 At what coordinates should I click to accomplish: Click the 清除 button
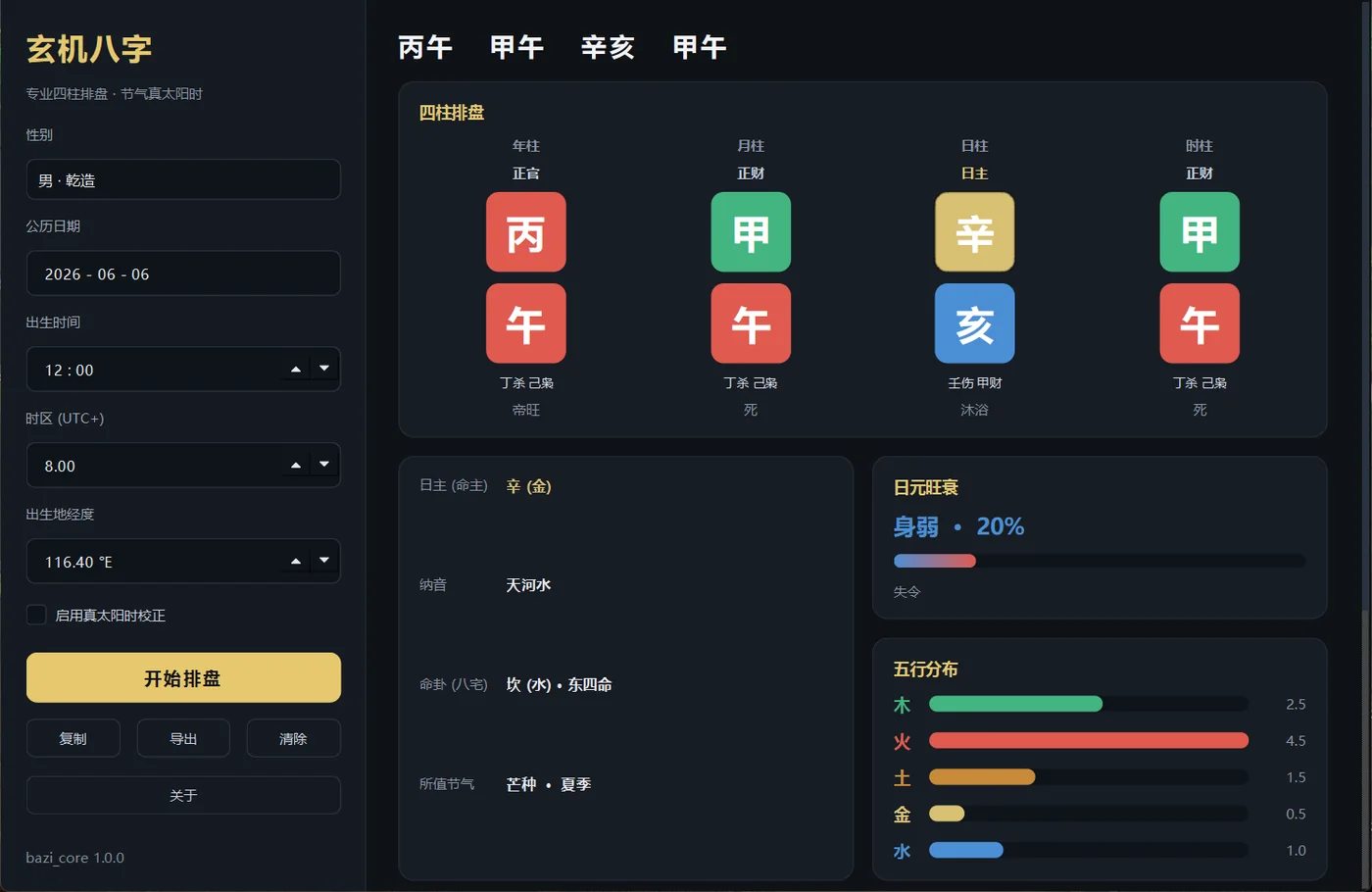click(293, 738)
